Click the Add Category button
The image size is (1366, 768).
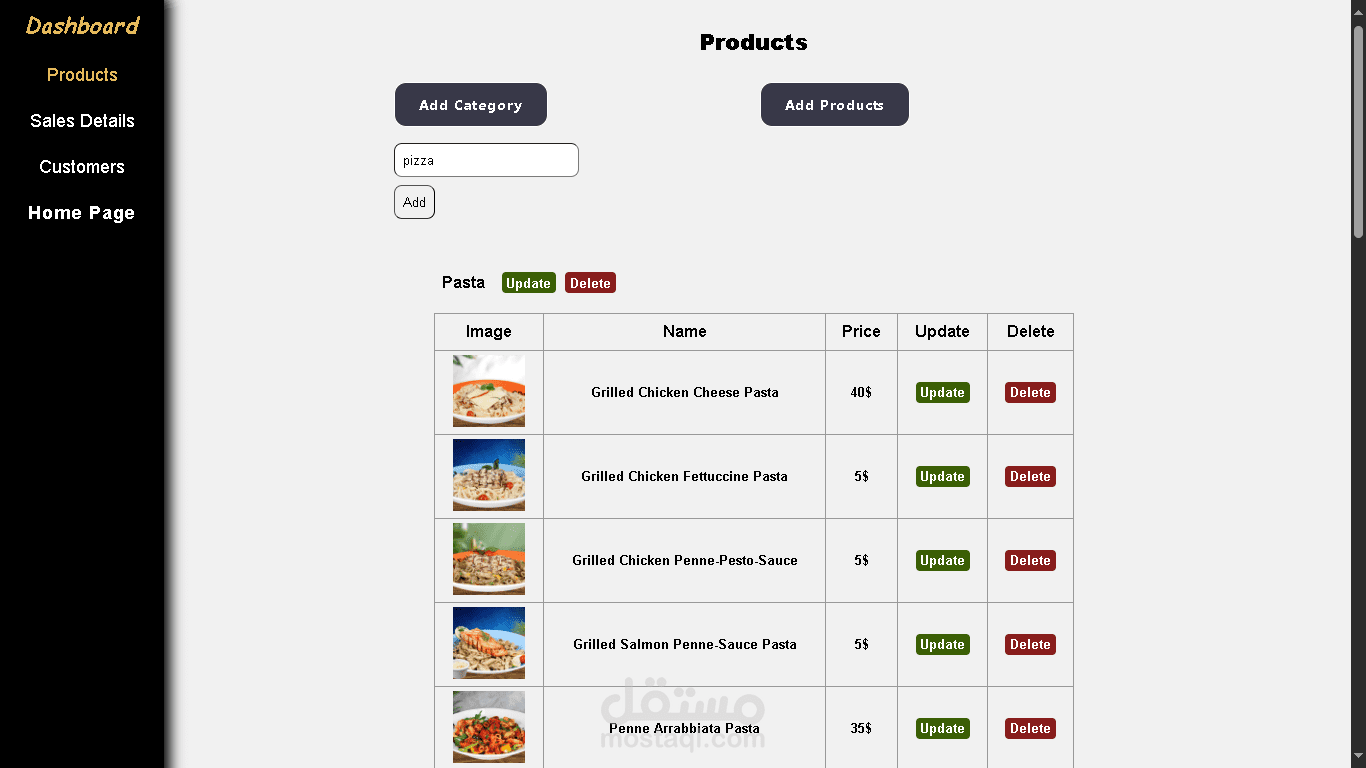pyautogui.click(x=471, y=105)
